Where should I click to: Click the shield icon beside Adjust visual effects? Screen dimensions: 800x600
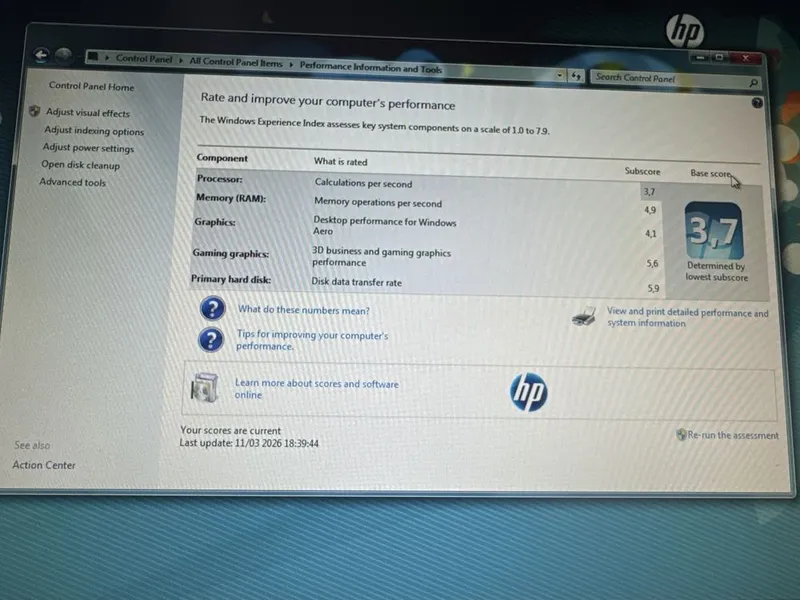[34, 111]
